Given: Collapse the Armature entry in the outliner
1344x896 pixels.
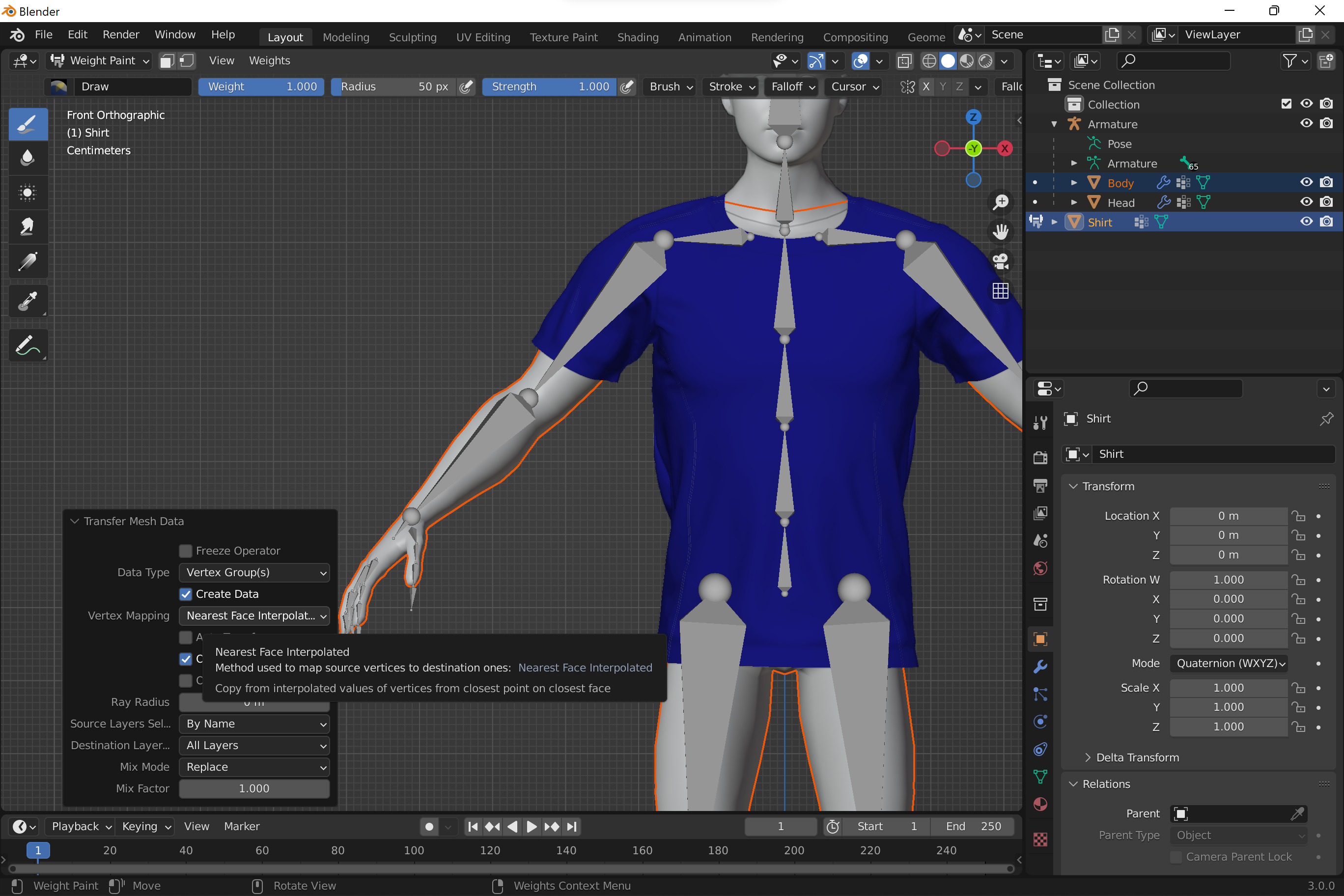Looking at the screenshot, I should tap(1054, 124).
